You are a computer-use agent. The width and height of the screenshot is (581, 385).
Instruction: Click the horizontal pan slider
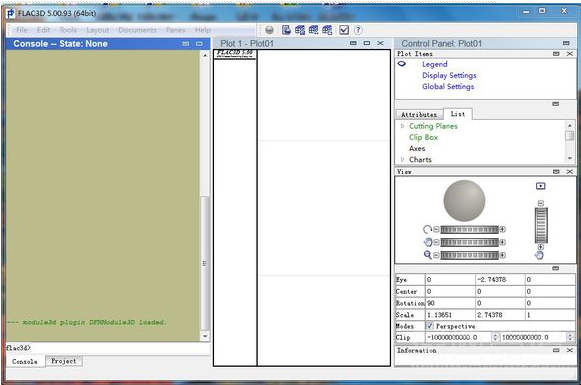tap(469, 242)
